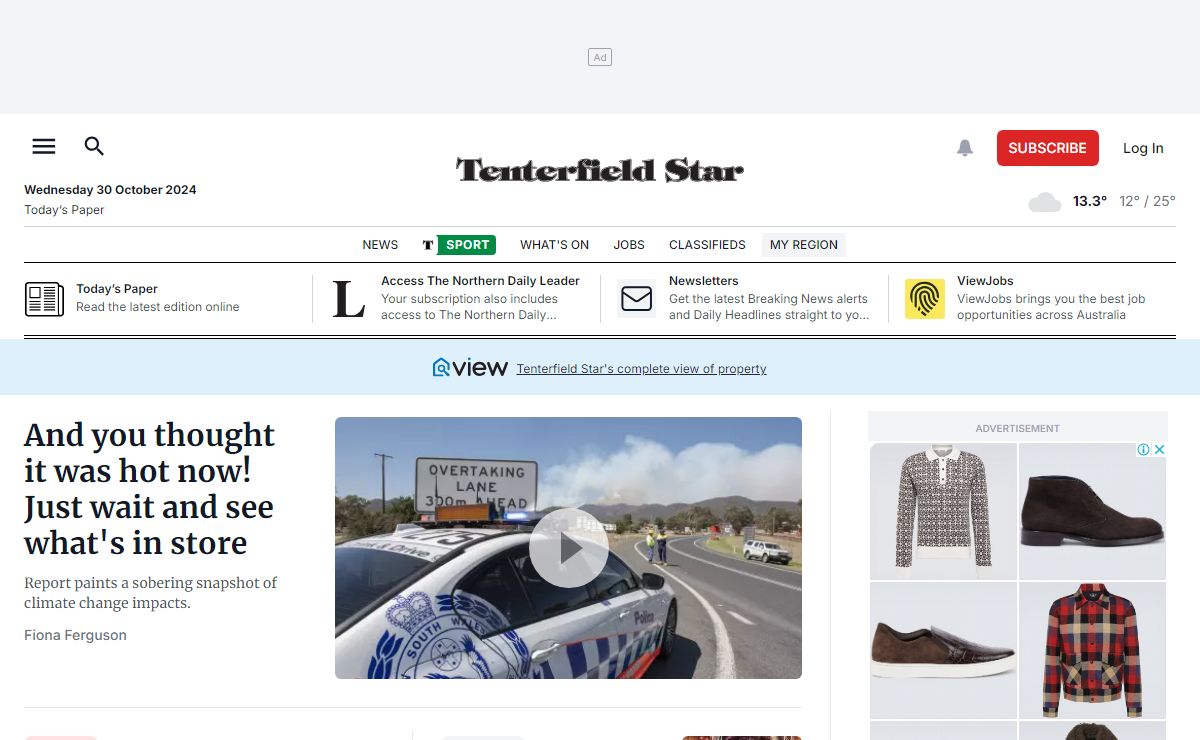
Task: Click the ad info icon
Action: 1144,450
